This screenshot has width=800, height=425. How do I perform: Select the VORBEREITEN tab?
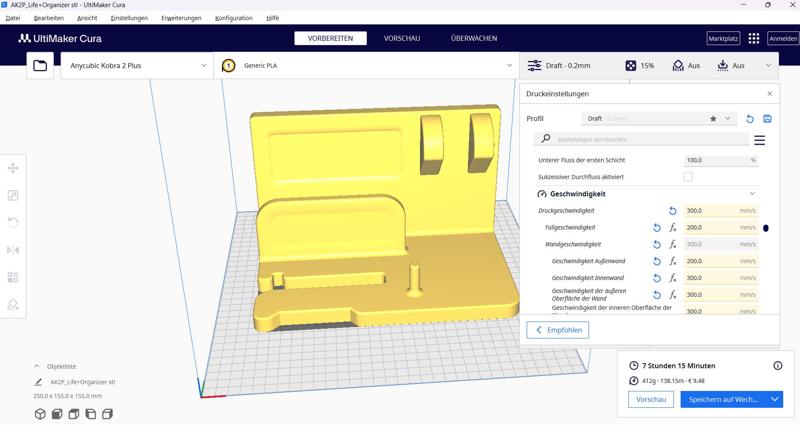coord(331,38)
